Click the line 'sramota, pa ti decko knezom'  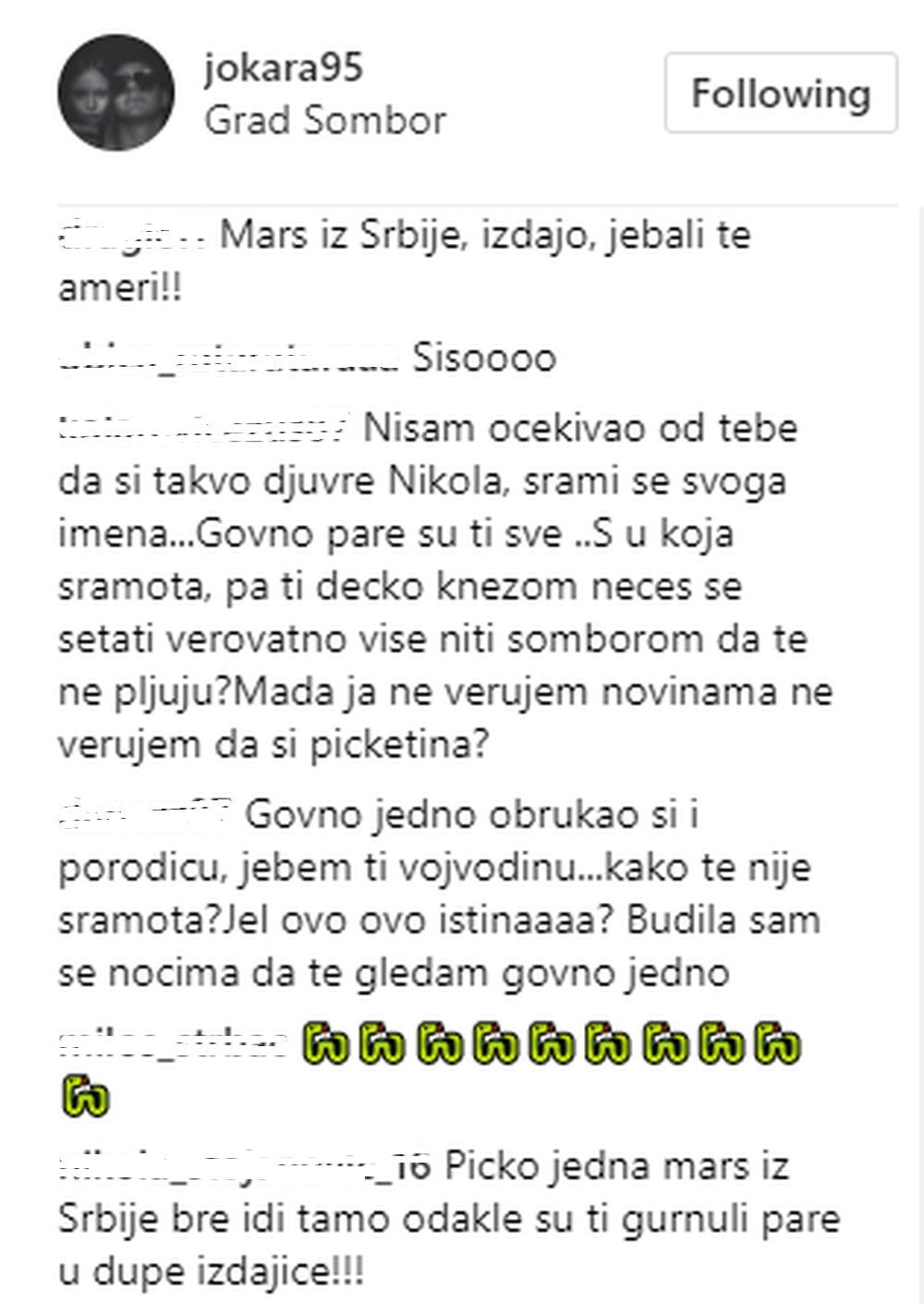pos(400,587)
